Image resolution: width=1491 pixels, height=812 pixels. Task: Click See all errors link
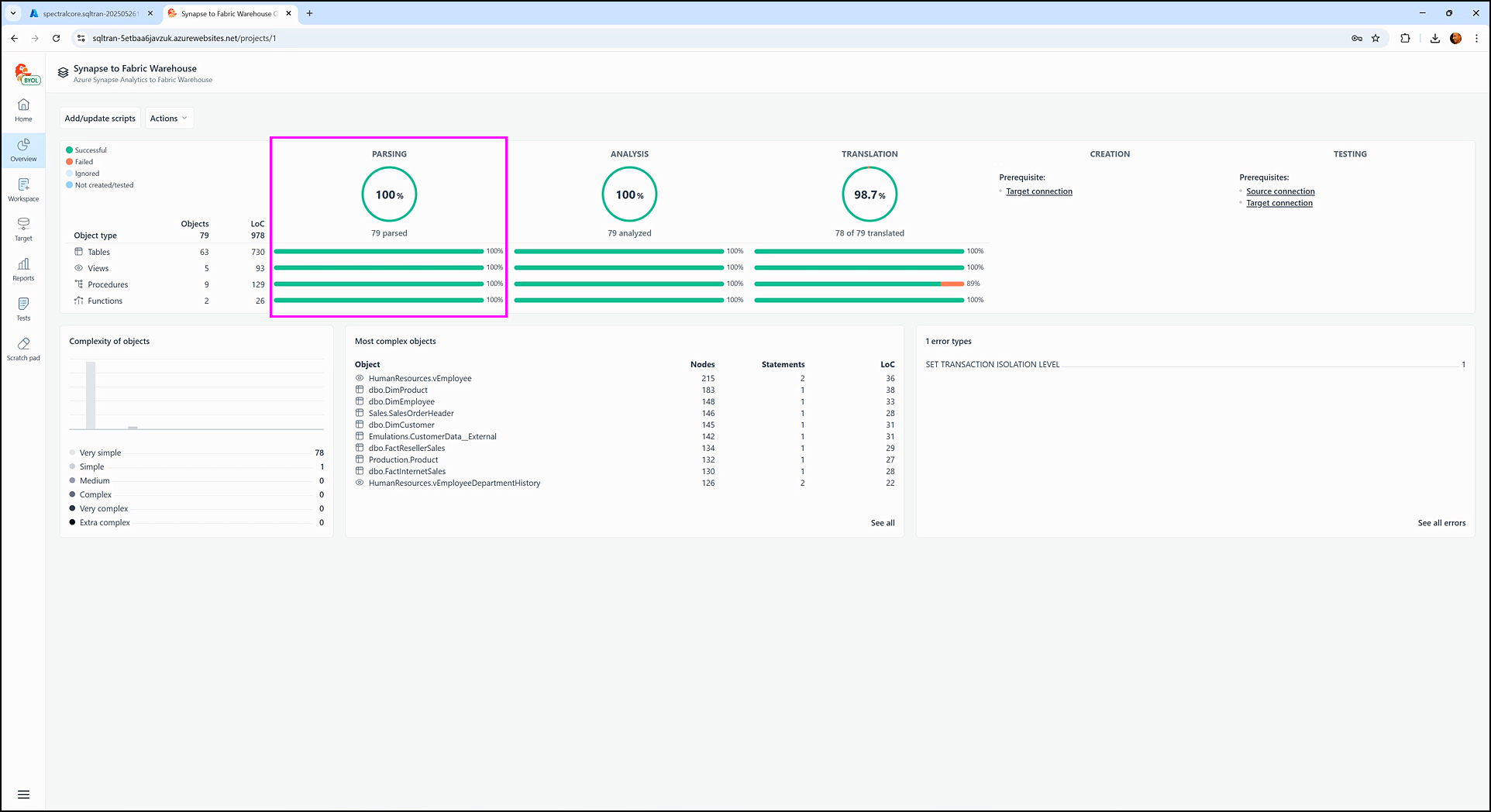point(1441,523)
